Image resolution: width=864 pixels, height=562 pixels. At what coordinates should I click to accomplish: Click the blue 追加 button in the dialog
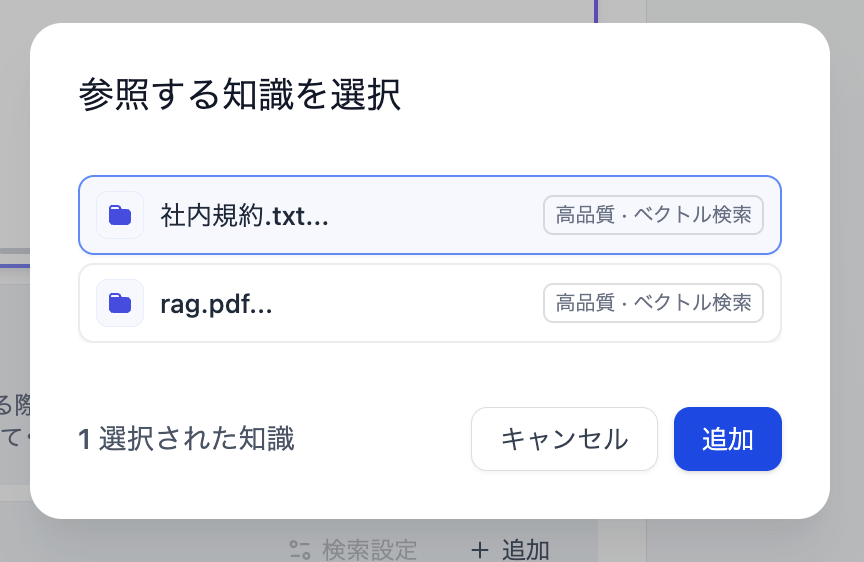(727, 439)
